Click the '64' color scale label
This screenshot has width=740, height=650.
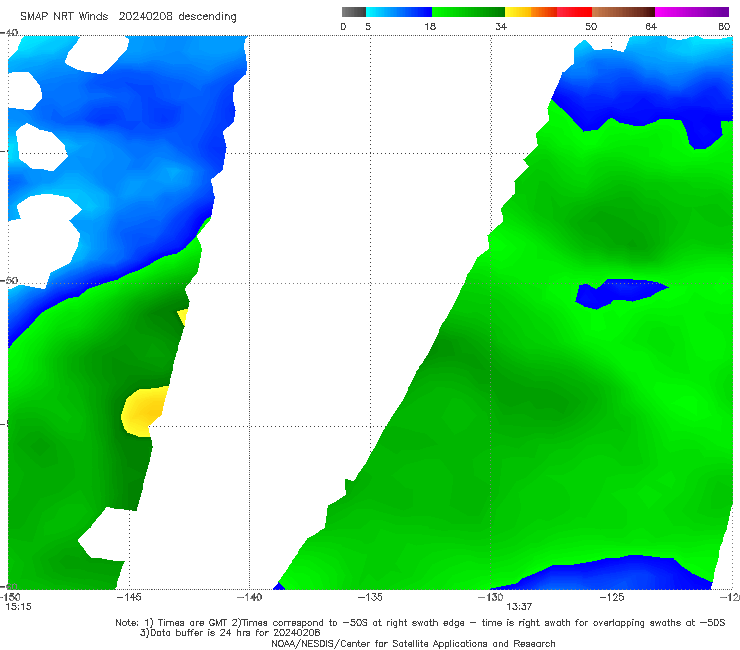coord(651,26)
